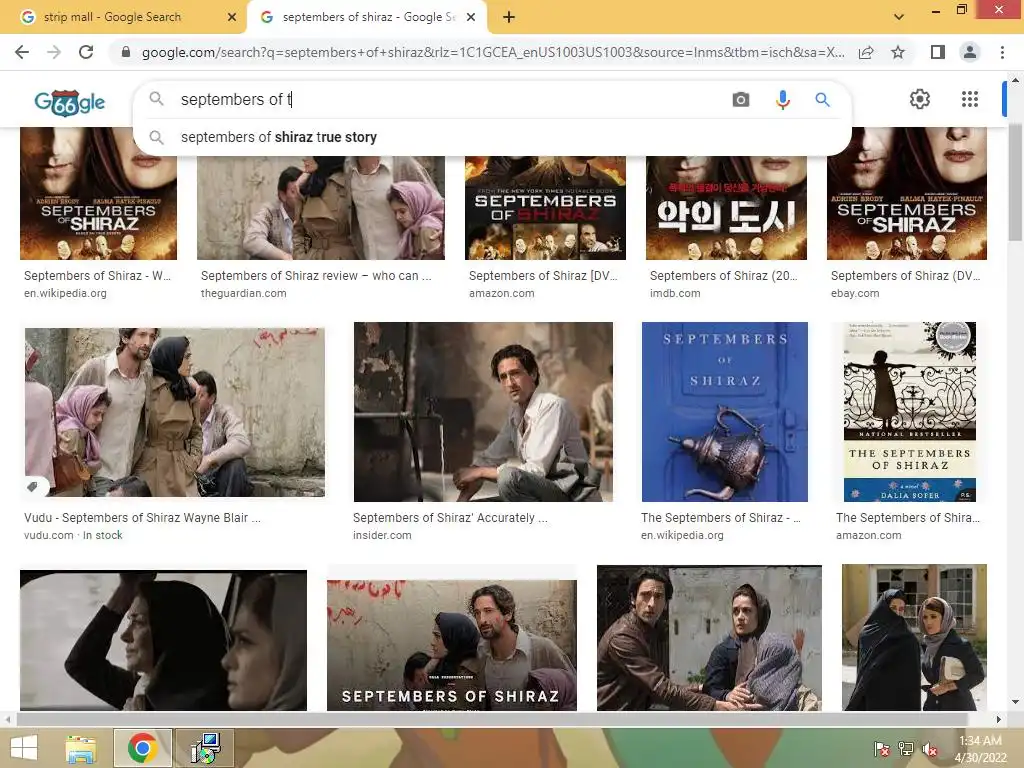Choose suggestion septembers of shiraz true story
The width and height of the screenshot is (1024, 768).
pos(279,137)
